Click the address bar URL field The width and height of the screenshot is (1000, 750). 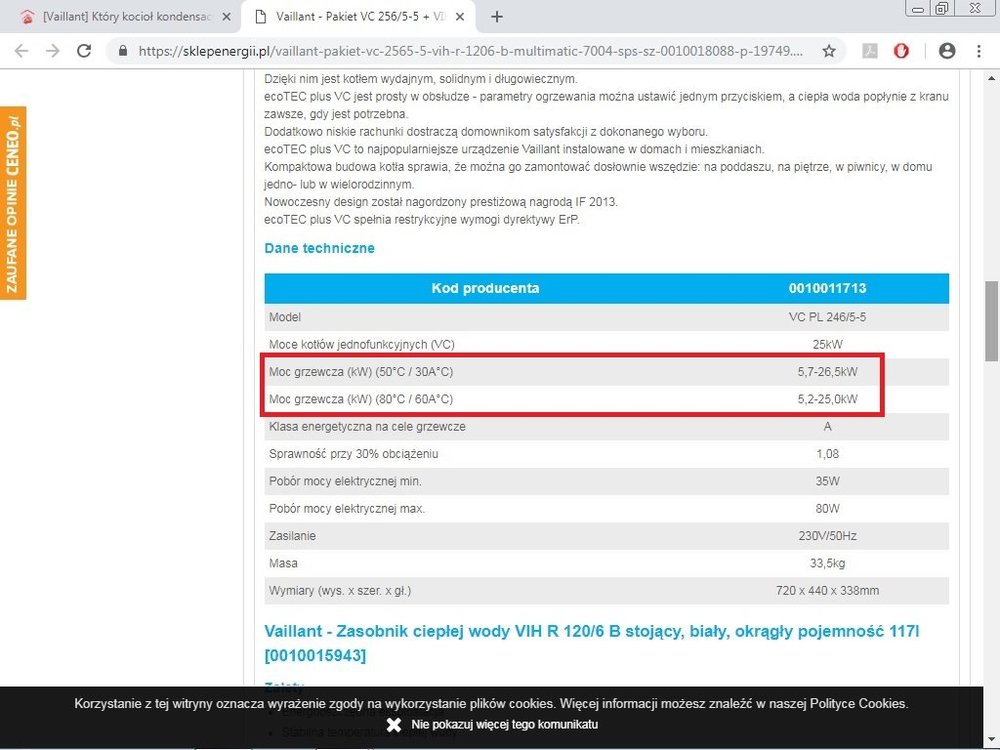[470, 51]
